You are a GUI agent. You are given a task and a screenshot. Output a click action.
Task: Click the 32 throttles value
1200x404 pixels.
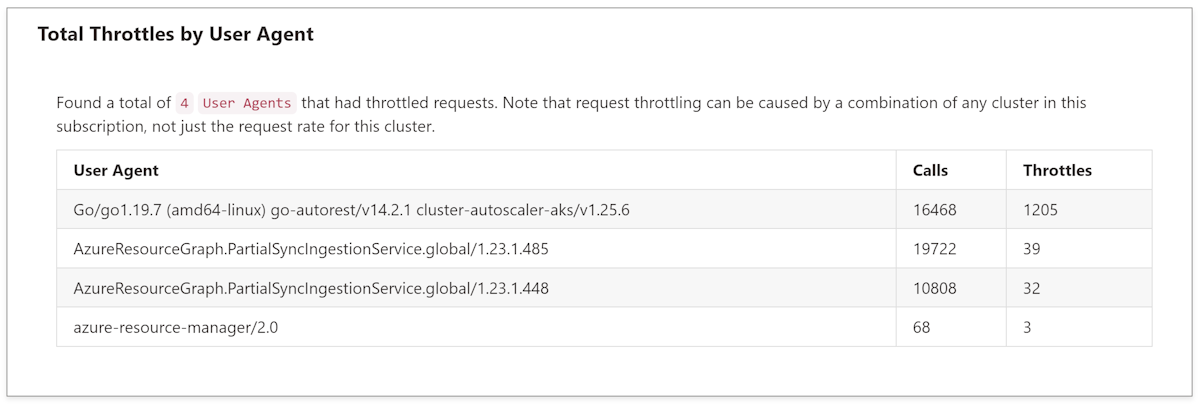click(x=1032, y=288)
